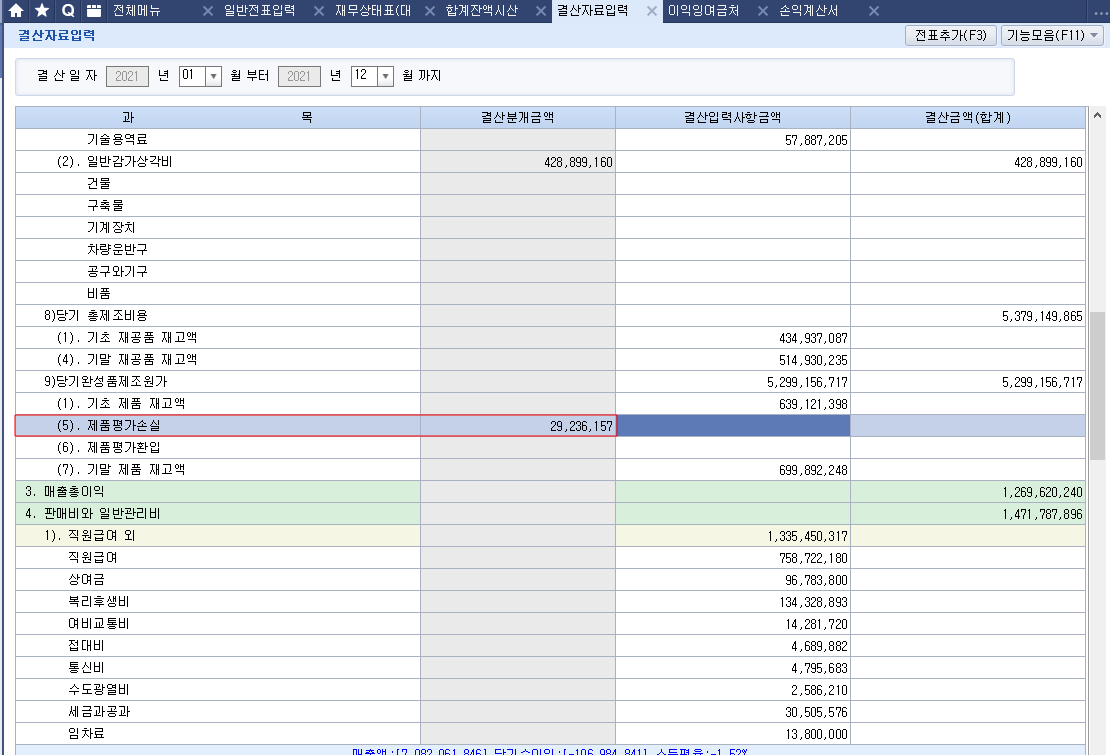Viewport: 1110px width, 755px height.
Task: Close the 손익계산서 tab
Action: coord(873,11)
